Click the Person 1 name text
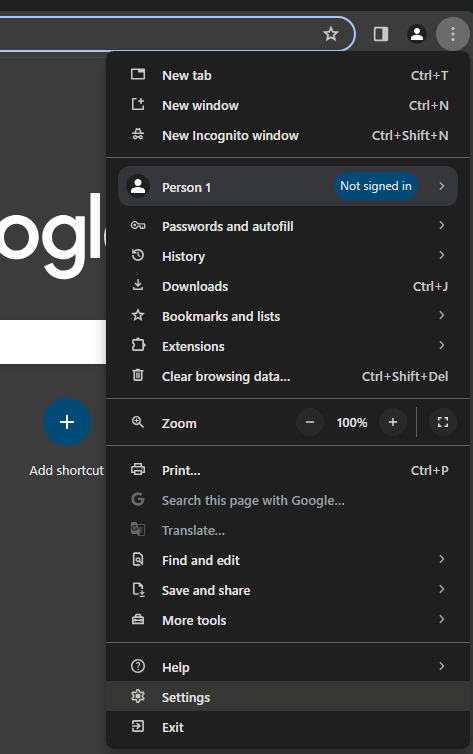The width and height of the screenshot is (473, 754). pos(187,187)
